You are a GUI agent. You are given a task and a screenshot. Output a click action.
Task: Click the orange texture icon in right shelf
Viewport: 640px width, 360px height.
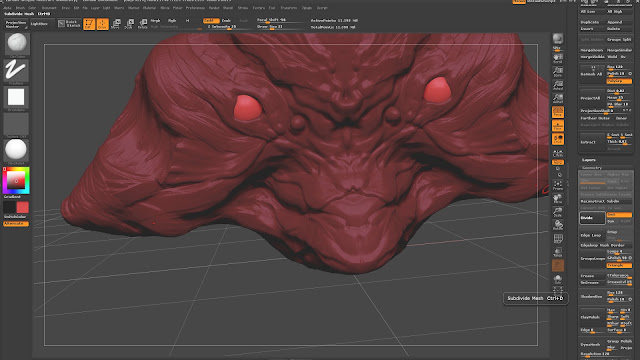click(x=558, y=265)
